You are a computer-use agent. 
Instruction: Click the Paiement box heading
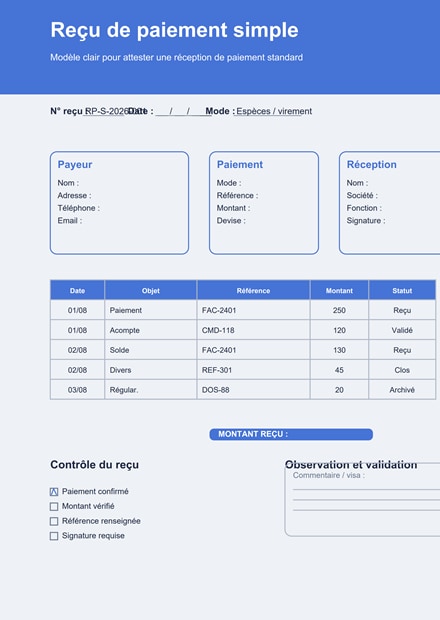(x=240, y=164)
